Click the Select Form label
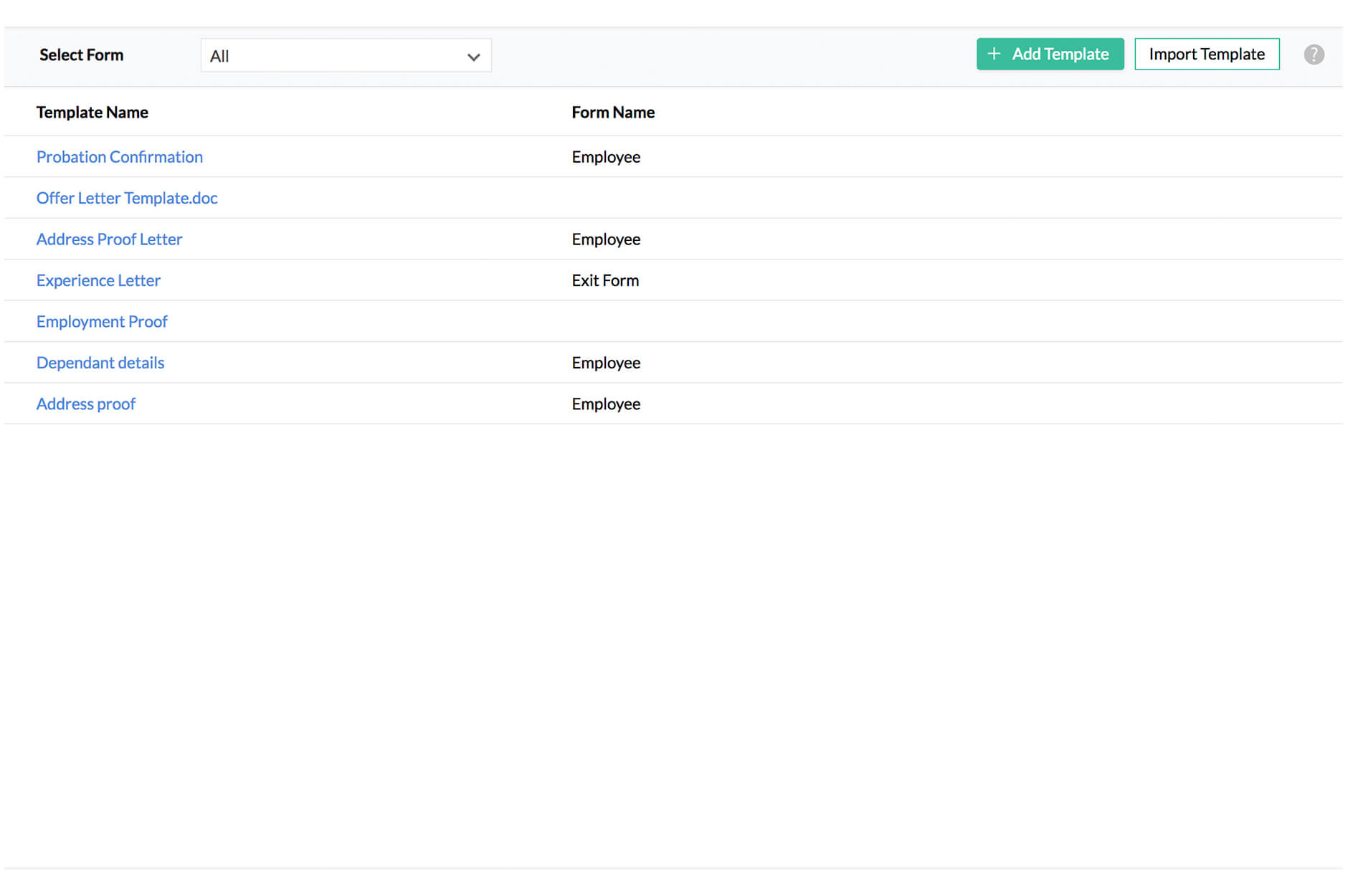This screenshot has width=1348, height=896. click(x=81, y=54)
